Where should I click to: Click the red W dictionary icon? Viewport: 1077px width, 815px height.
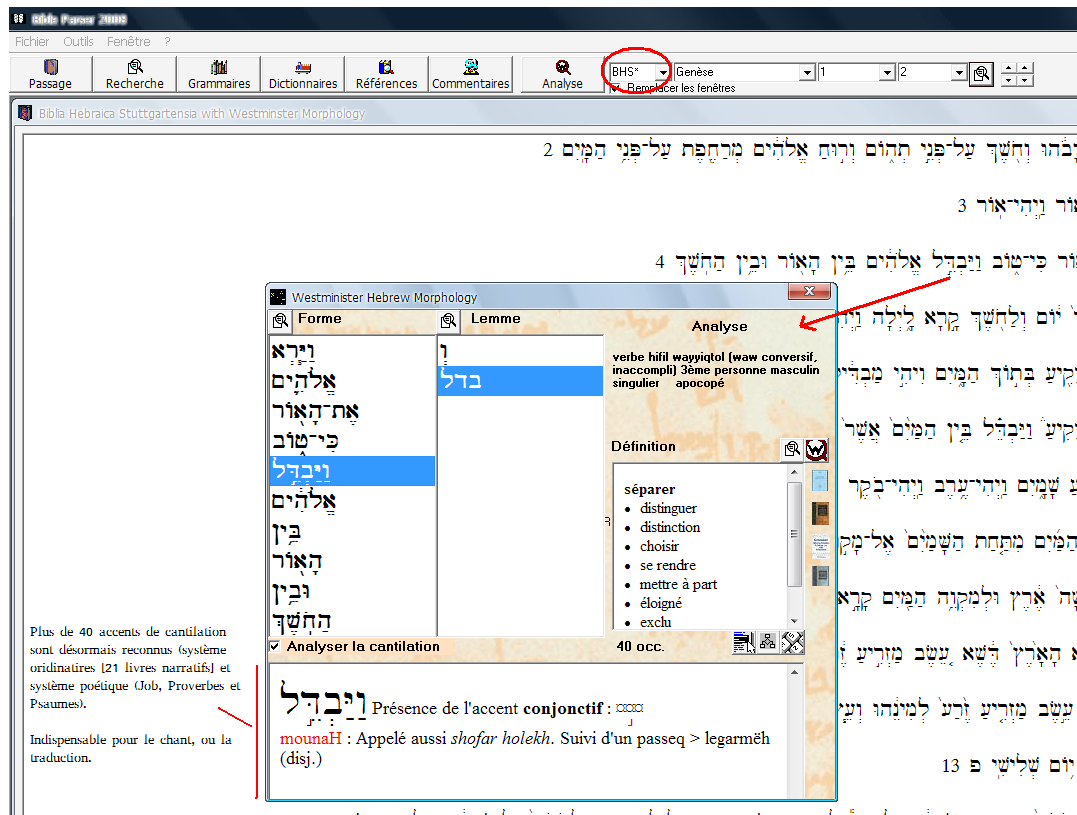(x=816, y=450)
